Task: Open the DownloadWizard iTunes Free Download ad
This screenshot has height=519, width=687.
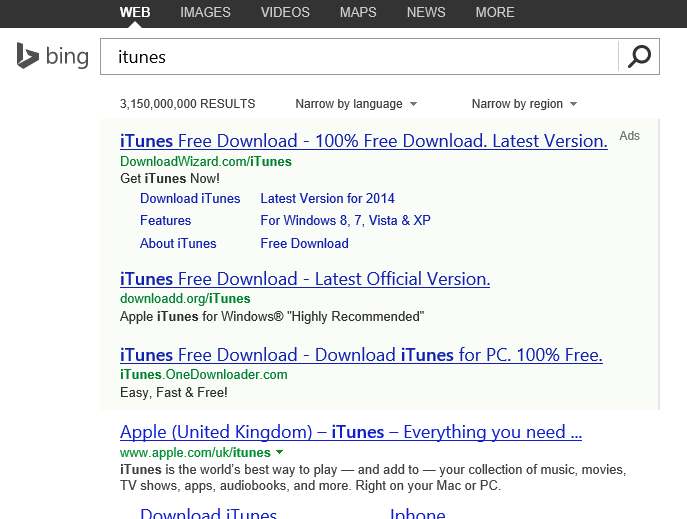Action: (364, 141)
